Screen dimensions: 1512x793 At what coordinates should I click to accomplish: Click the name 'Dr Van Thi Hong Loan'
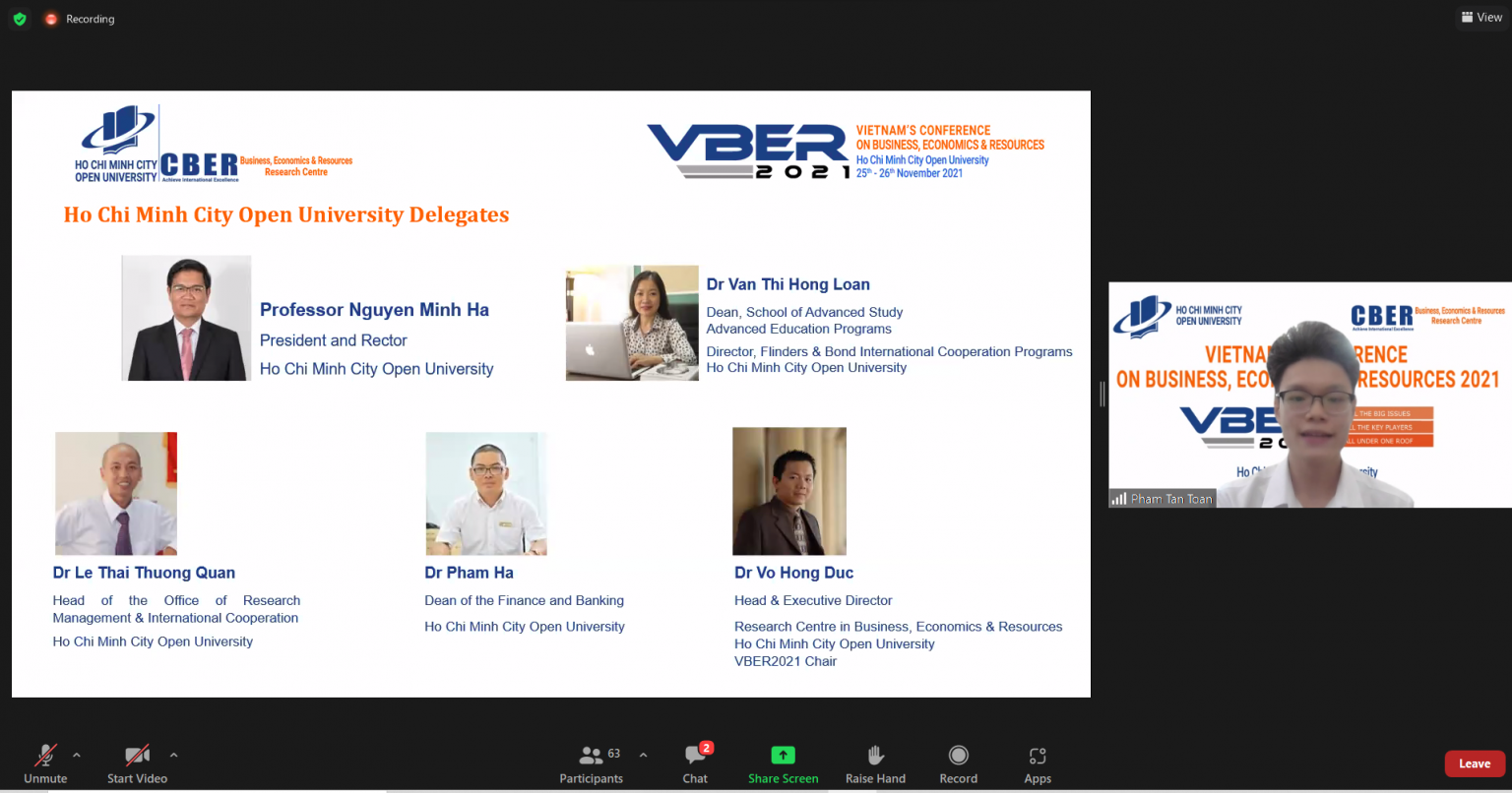[x=787, y=284]
